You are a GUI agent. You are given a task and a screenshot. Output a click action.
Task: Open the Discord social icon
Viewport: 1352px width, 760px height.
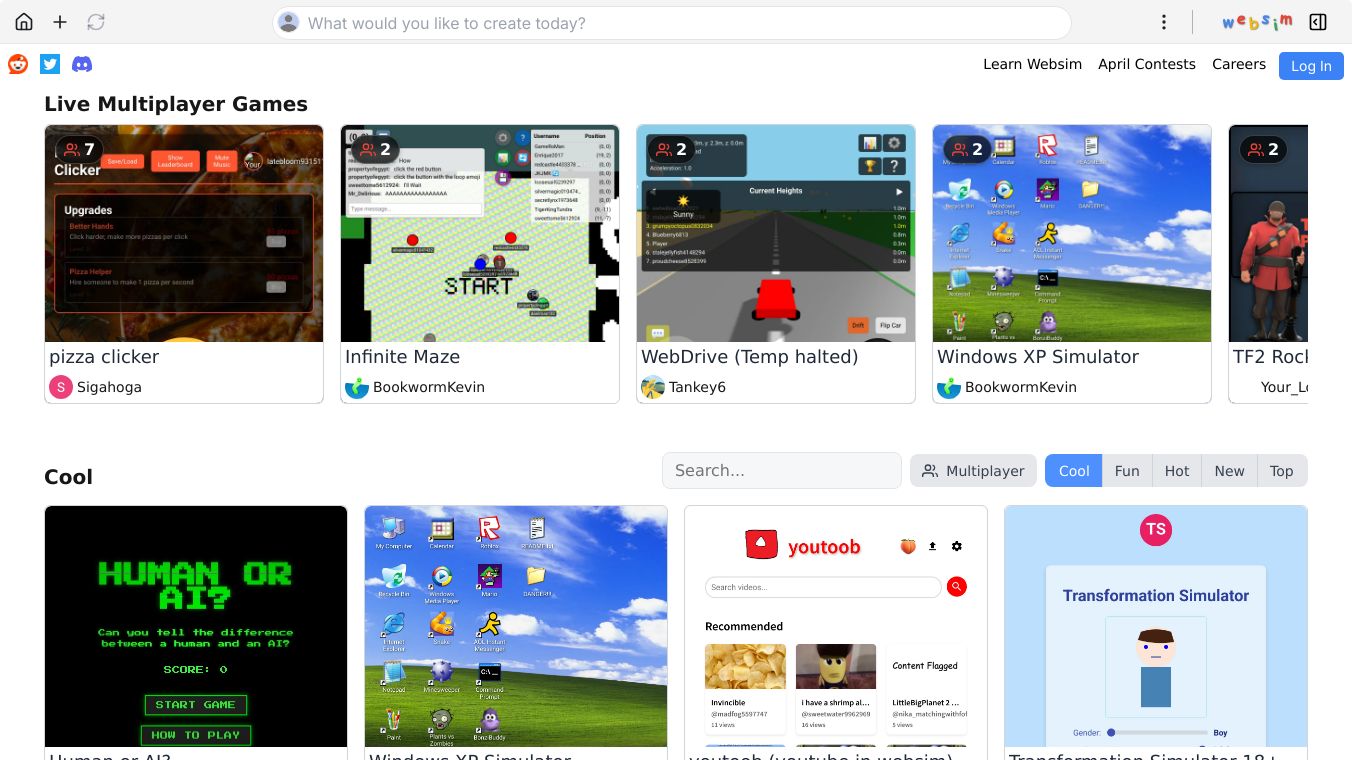[x=82, y=64]
